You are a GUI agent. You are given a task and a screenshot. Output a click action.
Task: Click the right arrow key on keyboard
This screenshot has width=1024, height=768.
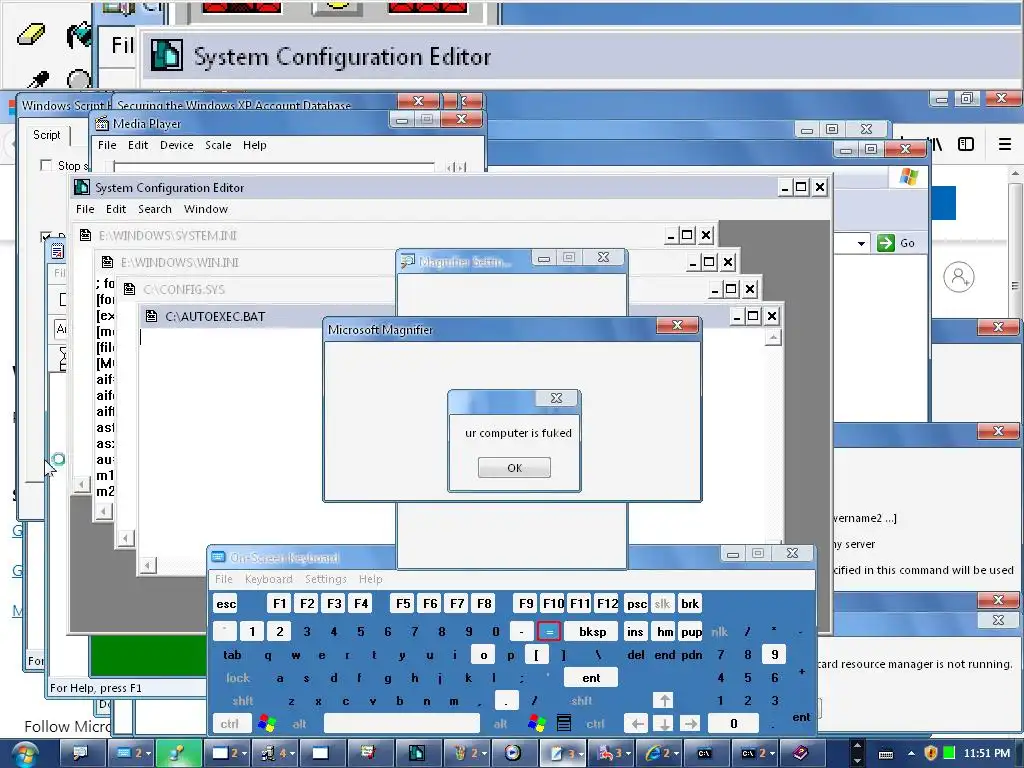pyautogui.click(x=690, y=724)
